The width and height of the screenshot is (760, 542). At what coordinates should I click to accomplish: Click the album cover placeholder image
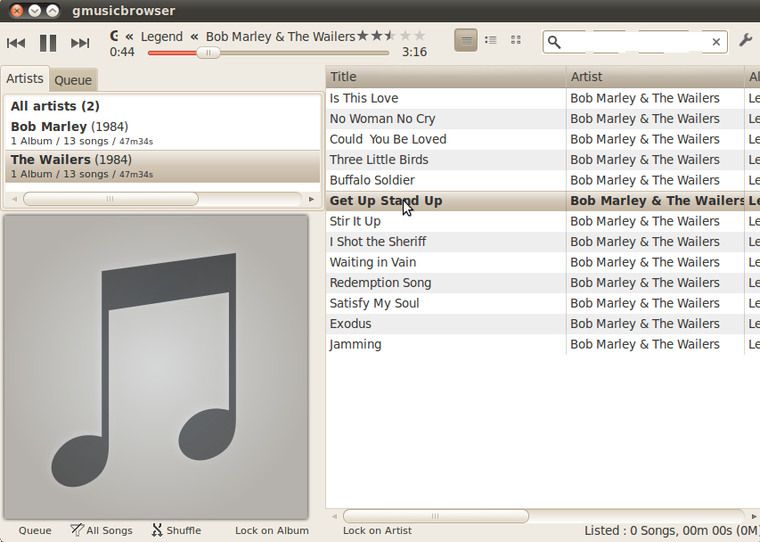click(156, 367)
